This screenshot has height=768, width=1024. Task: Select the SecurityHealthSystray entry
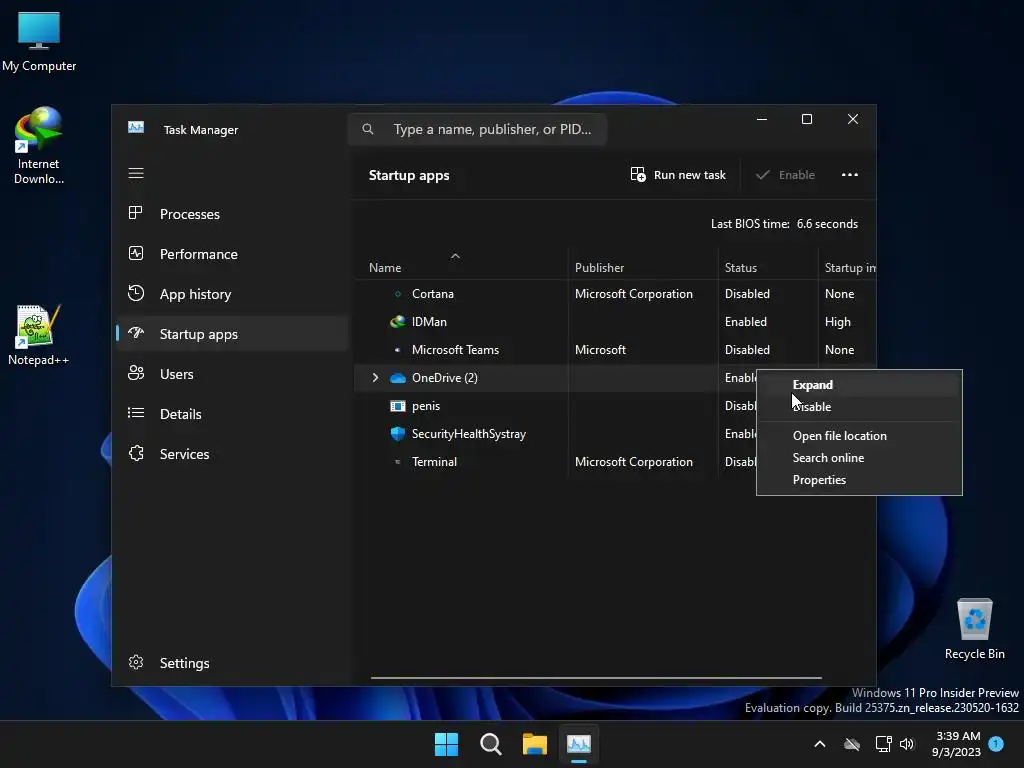555,434
